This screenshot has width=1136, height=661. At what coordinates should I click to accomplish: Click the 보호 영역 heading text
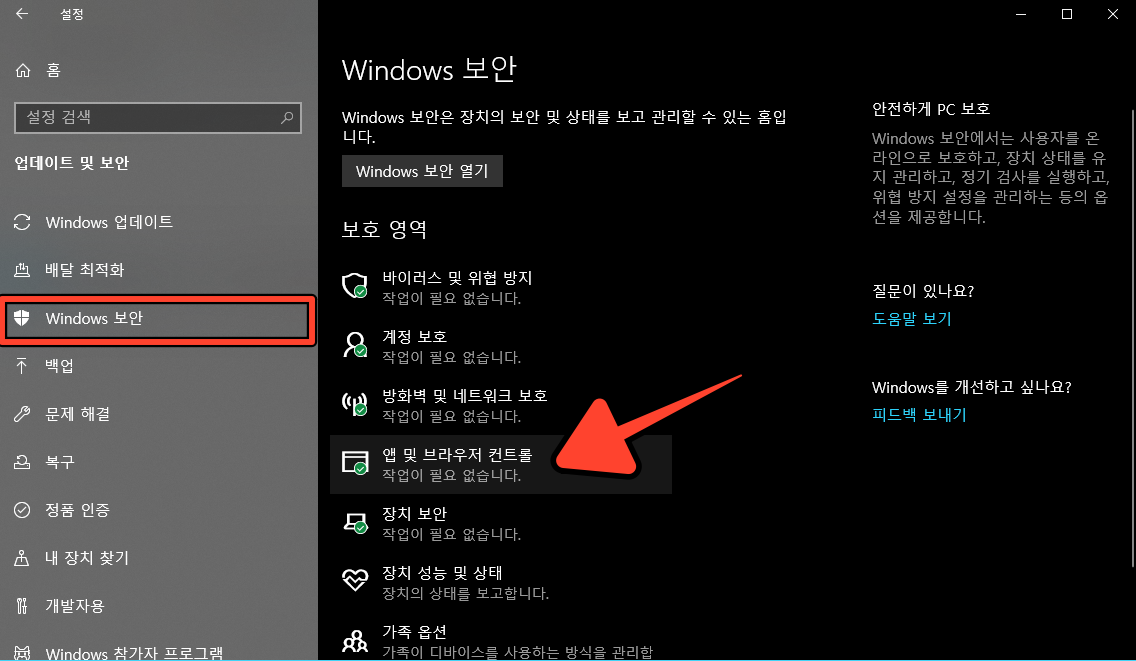[384, 229]
